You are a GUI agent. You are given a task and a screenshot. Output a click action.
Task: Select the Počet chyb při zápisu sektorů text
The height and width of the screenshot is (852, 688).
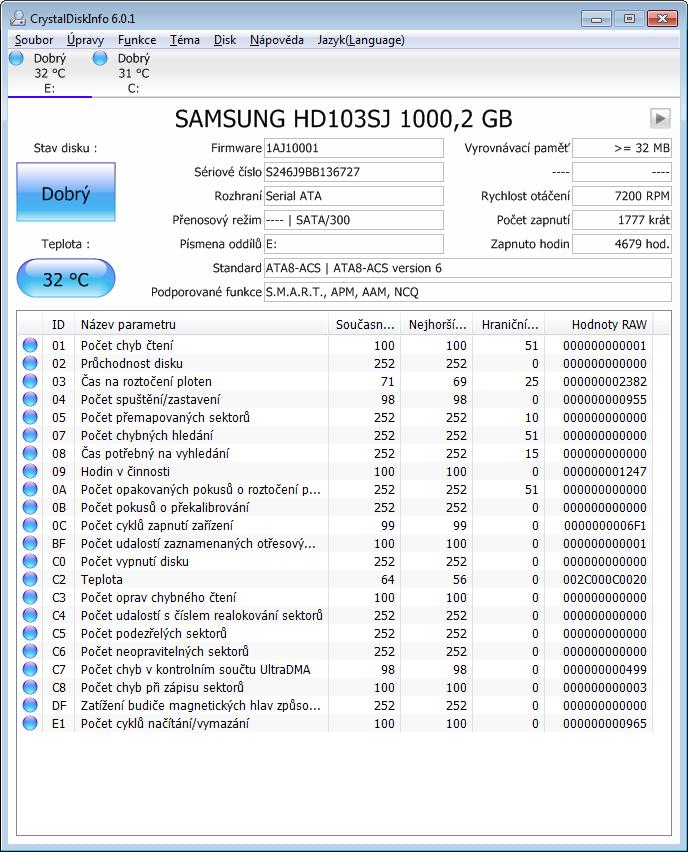(x=162, y=687)
